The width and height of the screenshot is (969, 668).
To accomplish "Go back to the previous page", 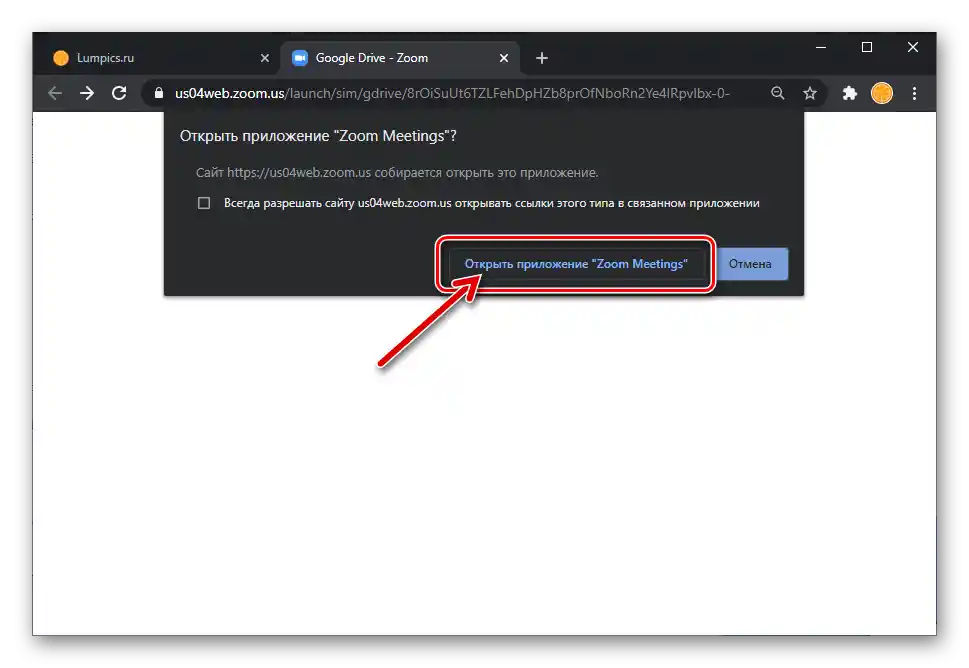I will (x=55, y=93).
